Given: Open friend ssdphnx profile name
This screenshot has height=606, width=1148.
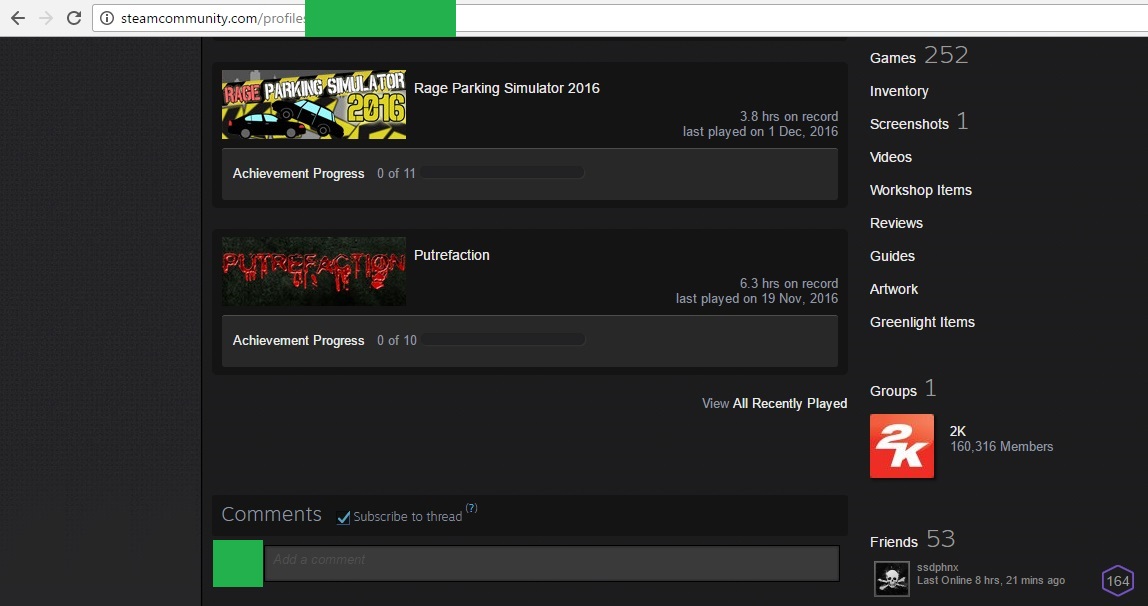Looking at the screenshot, I should tap(938, 567).
